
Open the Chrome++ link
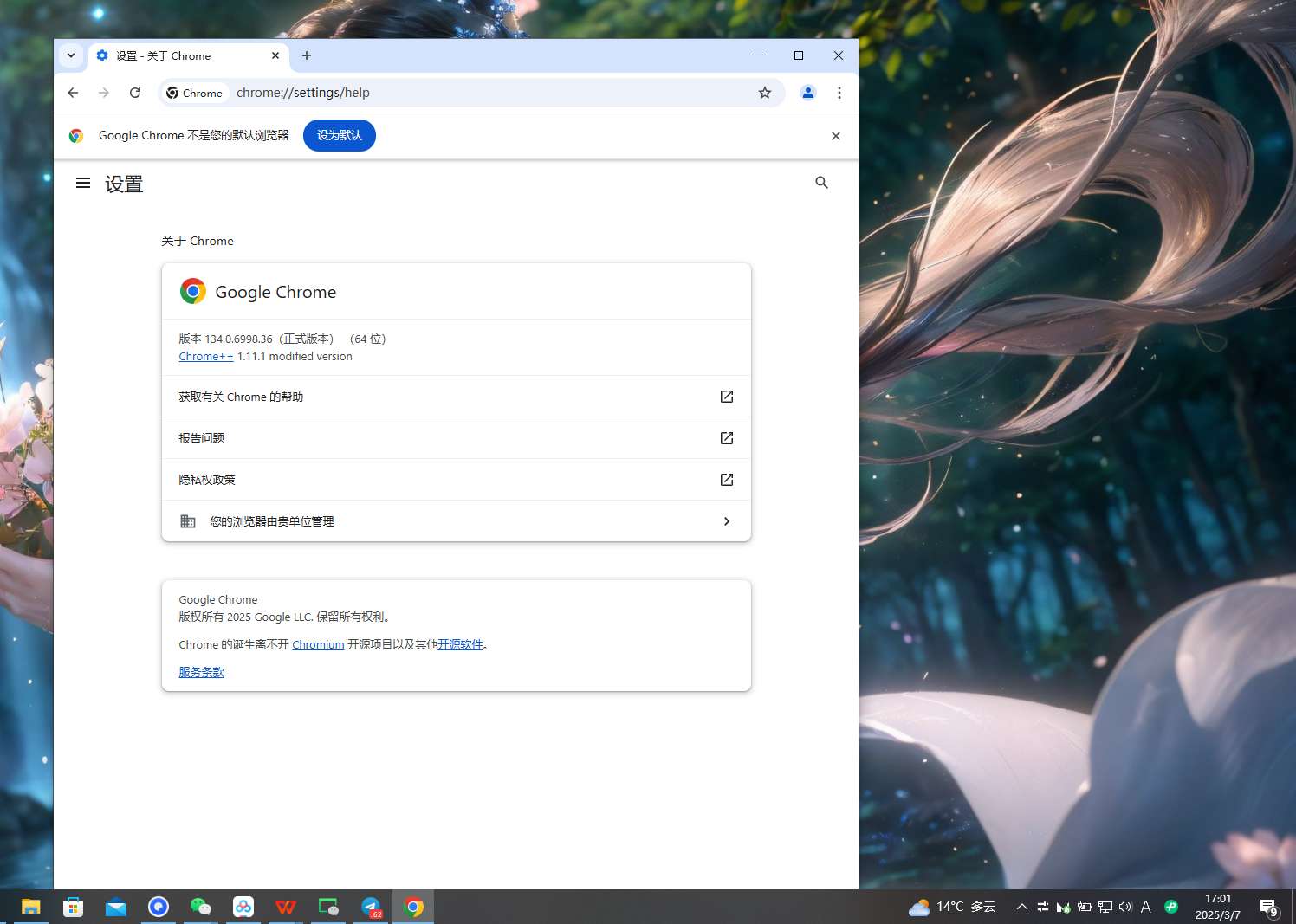[x=206, y=356]
